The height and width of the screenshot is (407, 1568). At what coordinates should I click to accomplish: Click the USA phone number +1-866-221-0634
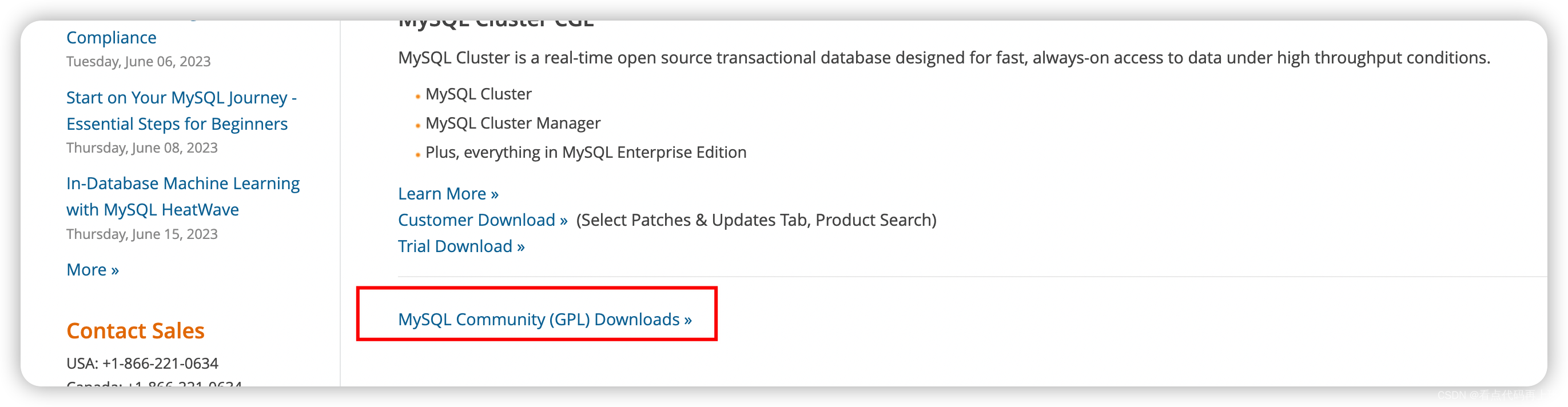tap(143, 362)
